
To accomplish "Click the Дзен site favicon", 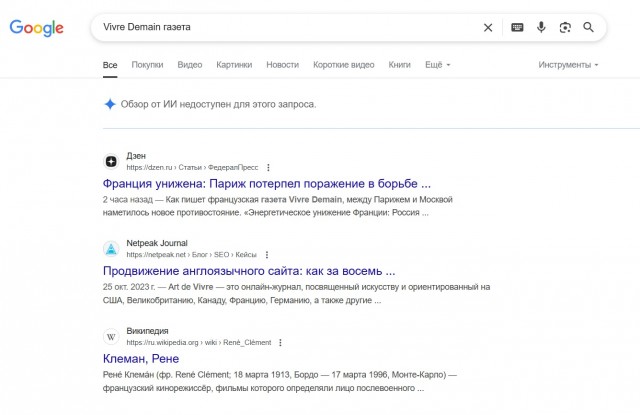I will [111, 162].
